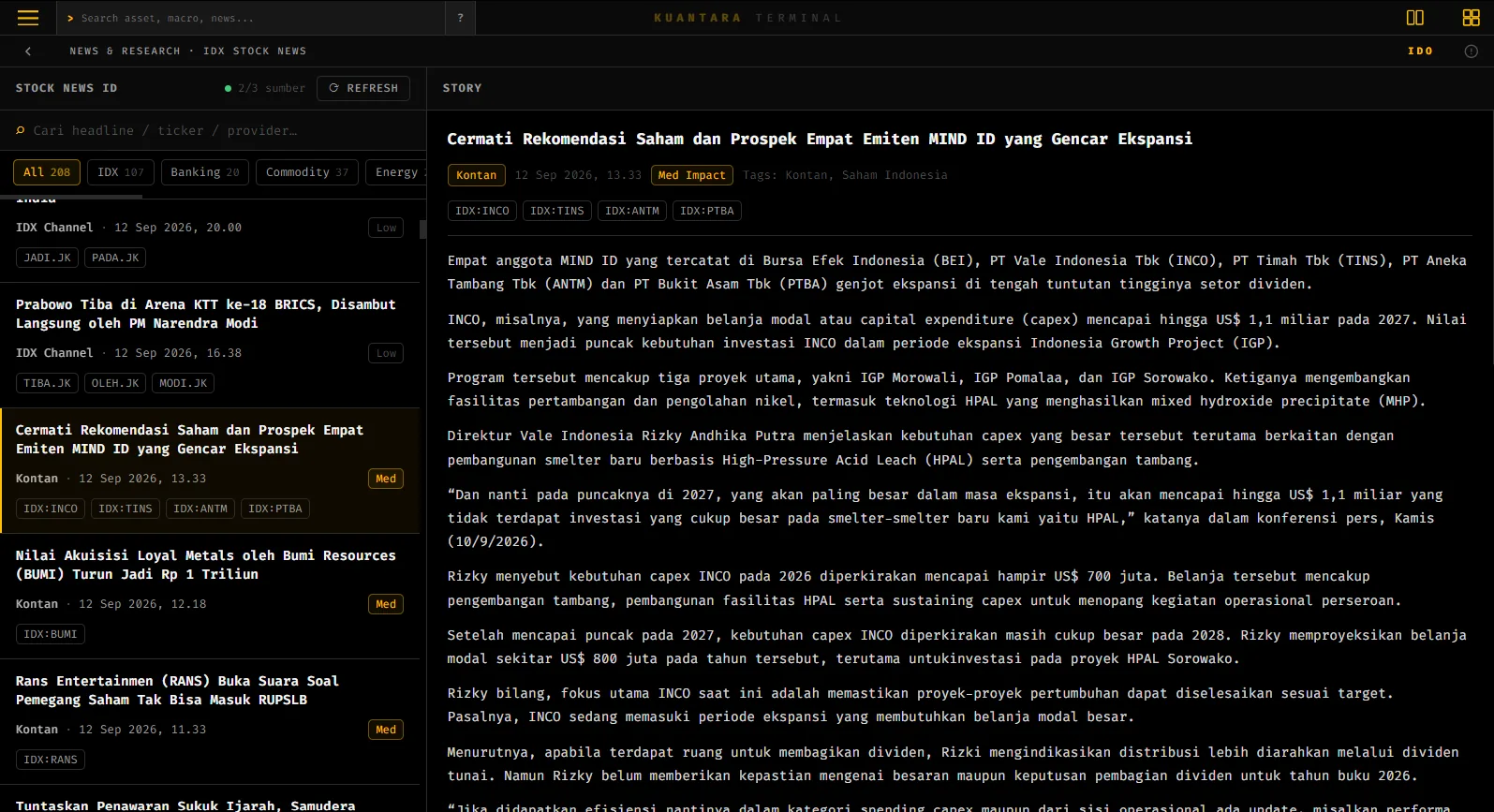
Task: Open NEWS & RESEARCH breadcrumb
Action: (x=125, y=52)
